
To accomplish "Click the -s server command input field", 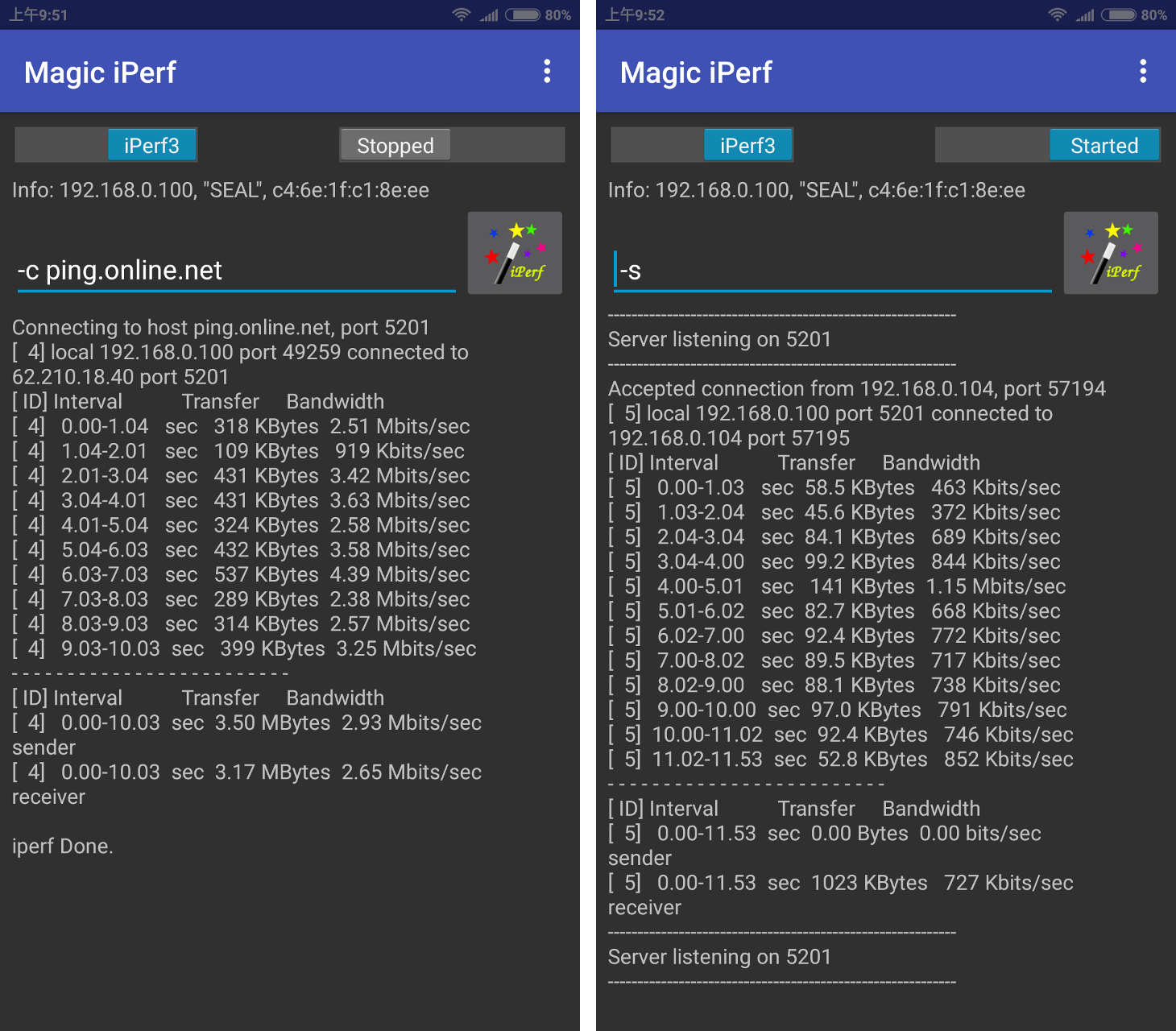I will (830, 271).
